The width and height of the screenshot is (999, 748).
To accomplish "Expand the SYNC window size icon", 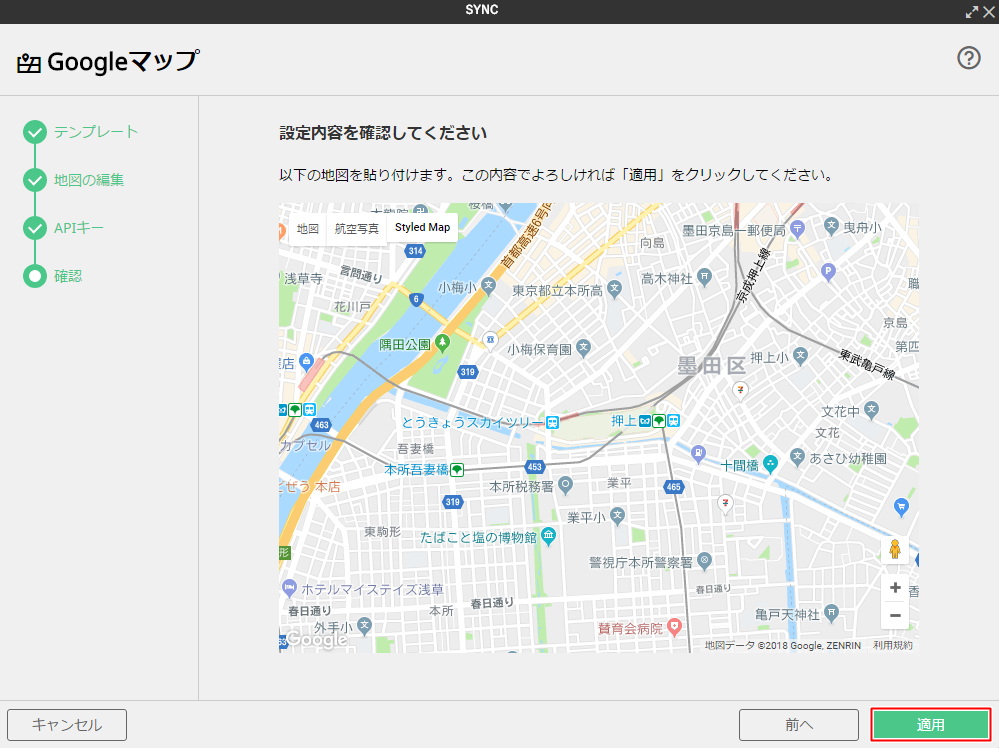I will pyautogui.click(x=972, y=11).
